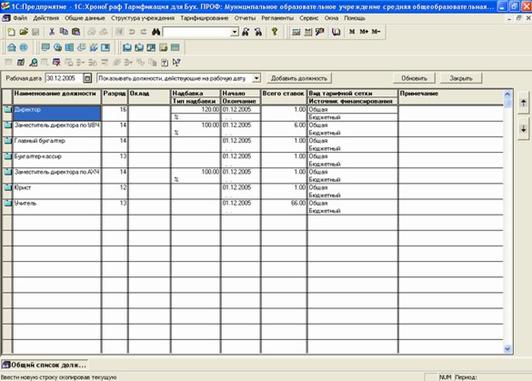Click the row icon beside Главный бухгалтер

pos(7,140)
